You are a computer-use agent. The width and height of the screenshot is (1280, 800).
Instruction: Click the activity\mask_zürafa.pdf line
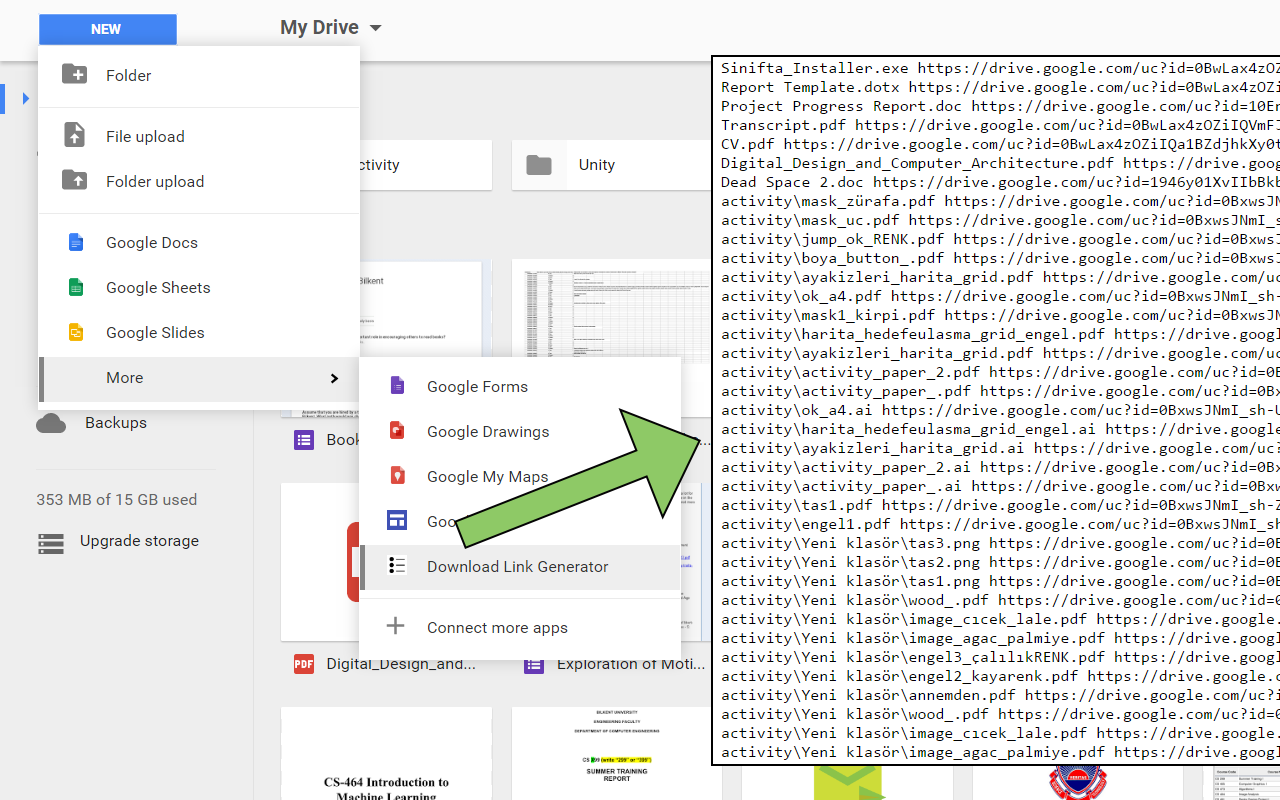tap(1000, 201)
